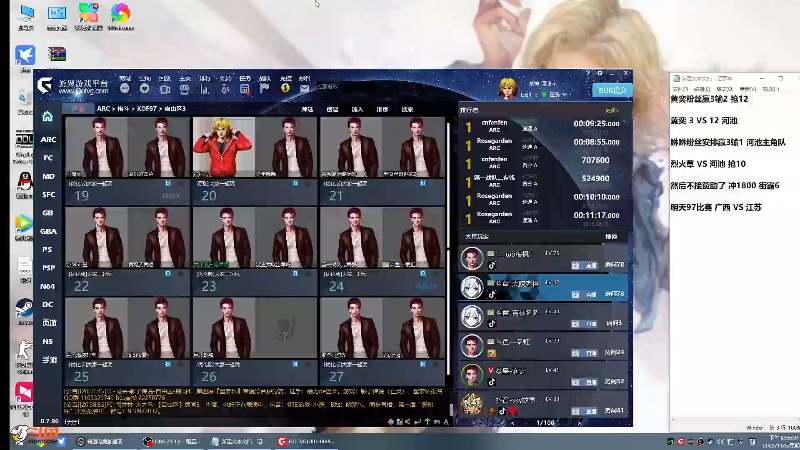Switch to OBS 29.1.2 taskbar item
Viewport: 800px width, 450px height.
point(171,441)
